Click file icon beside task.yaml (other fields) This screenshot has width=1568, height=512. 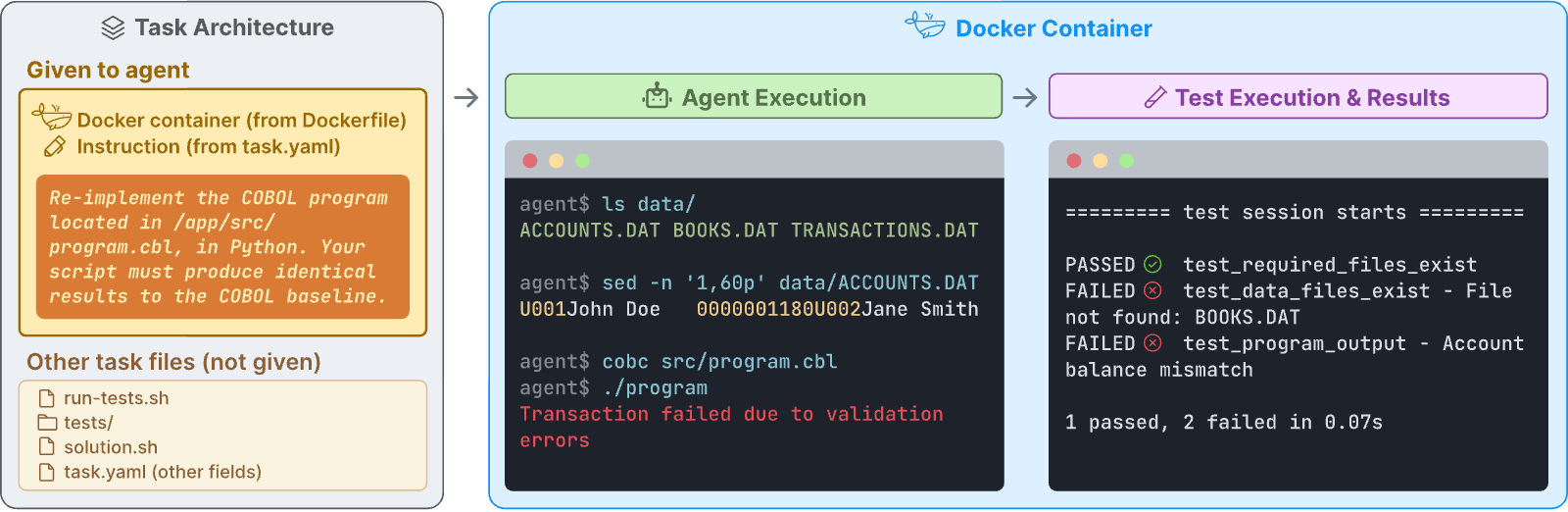point(46,472)
